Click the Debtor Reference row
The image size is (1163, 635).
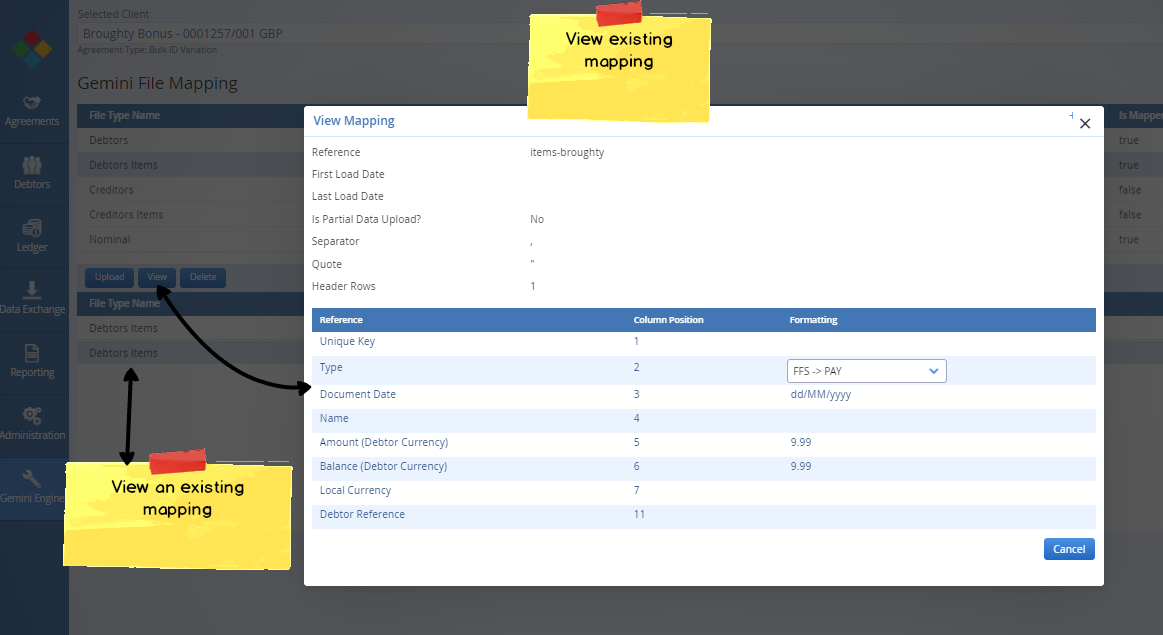coord(703,515)
